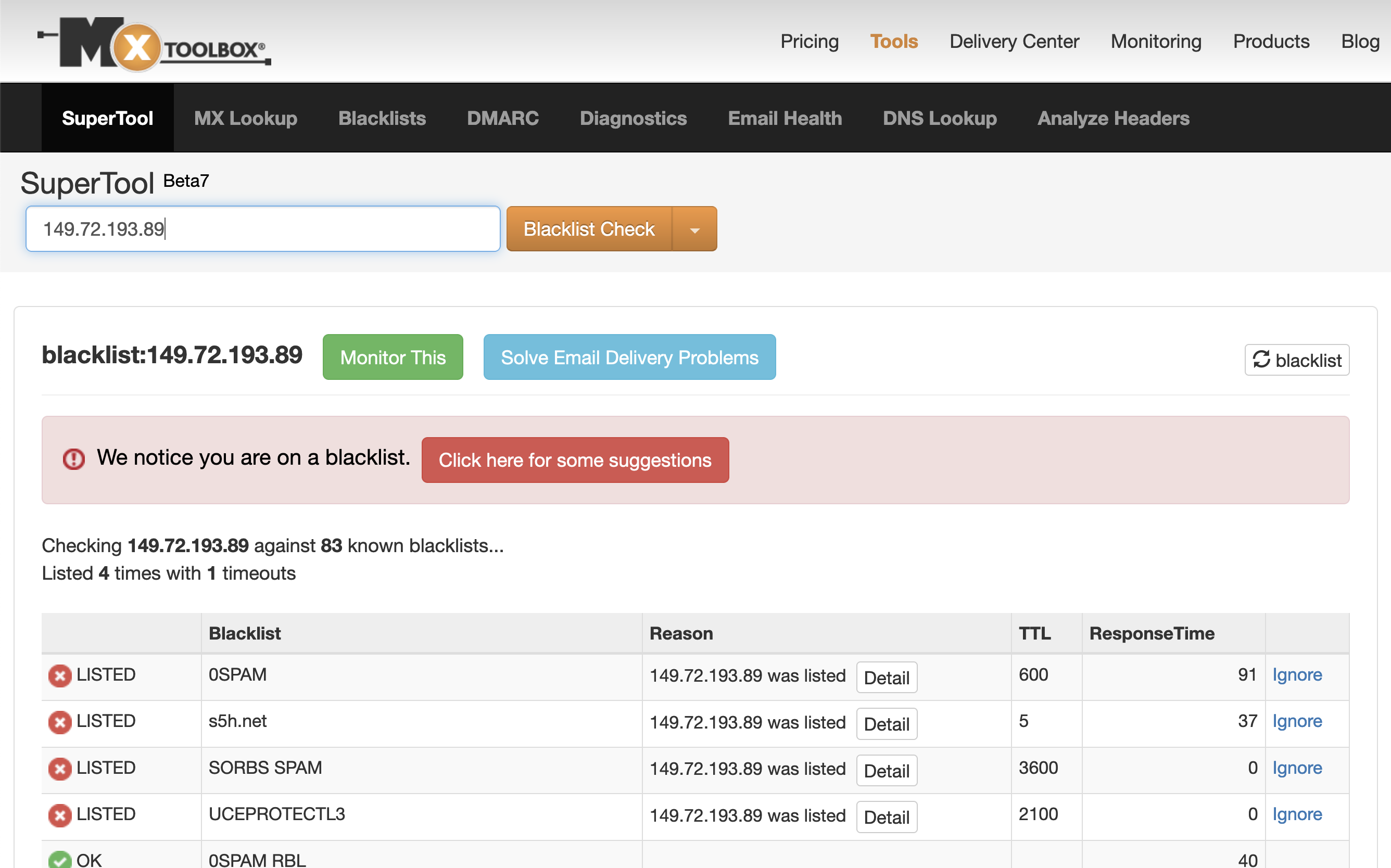Switch to Email Health tab
The image size is (1391, 868).
tap(785, 118)
